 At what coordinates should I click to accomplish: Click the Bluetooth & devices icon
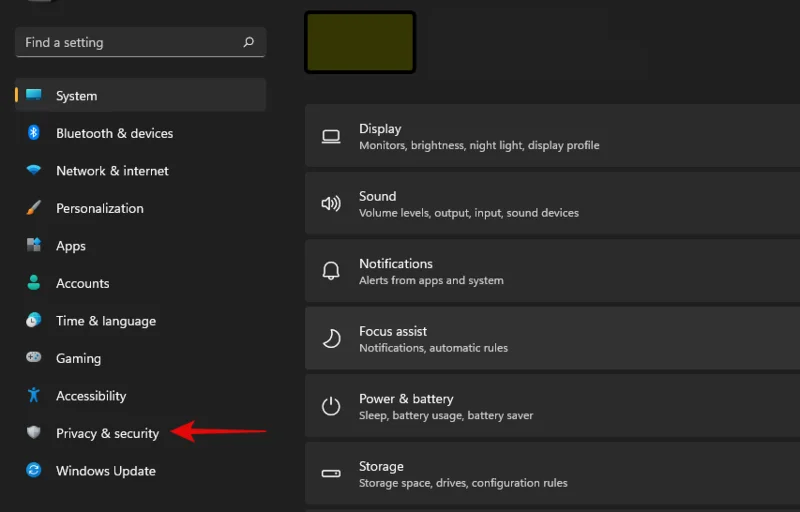(x=34, y=133)
